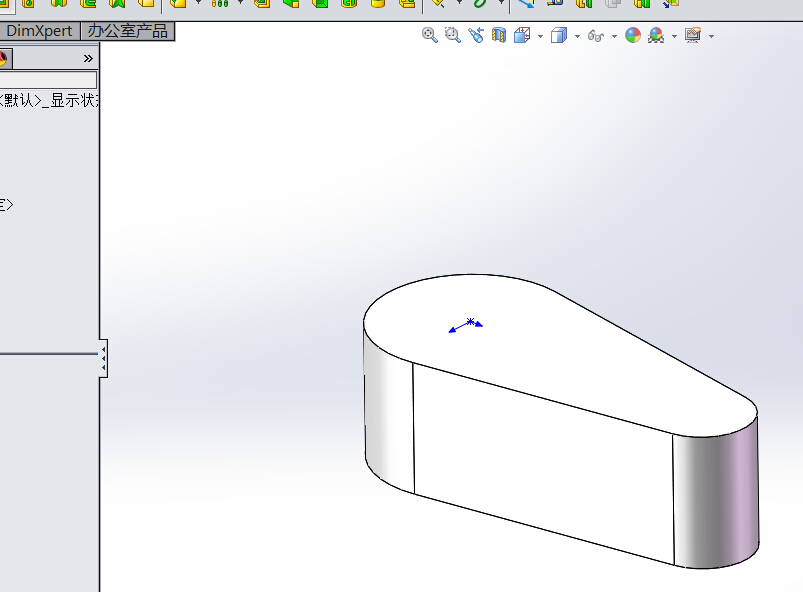Expand the Display Style dropdown arrow
Viewport: 803px width, 592px height.
[x=577, y=36]
